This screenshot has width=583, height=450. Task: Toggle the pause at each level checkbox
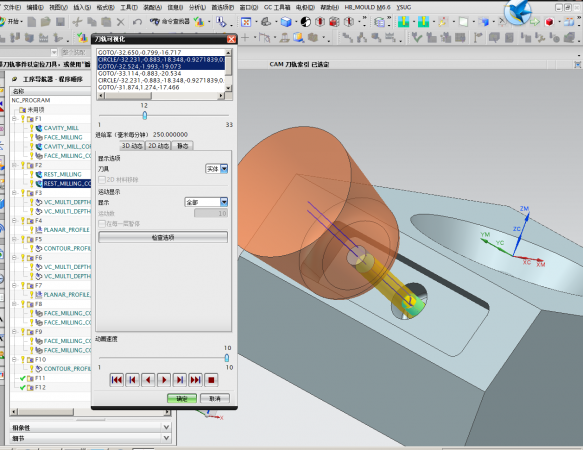point(102,224)
